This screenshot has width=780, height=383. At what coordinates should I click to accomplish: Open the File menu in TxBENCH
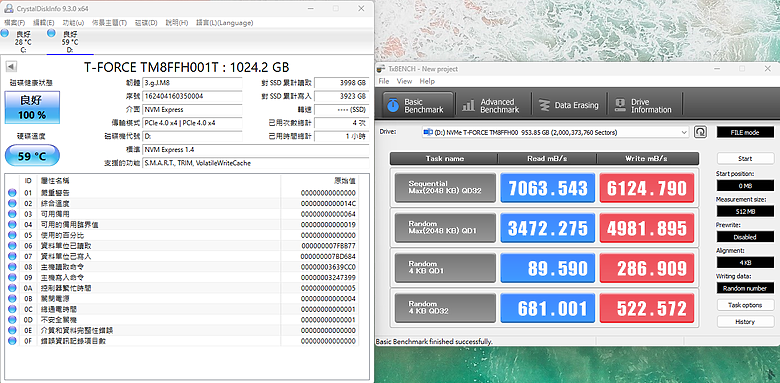coord(384,81)
